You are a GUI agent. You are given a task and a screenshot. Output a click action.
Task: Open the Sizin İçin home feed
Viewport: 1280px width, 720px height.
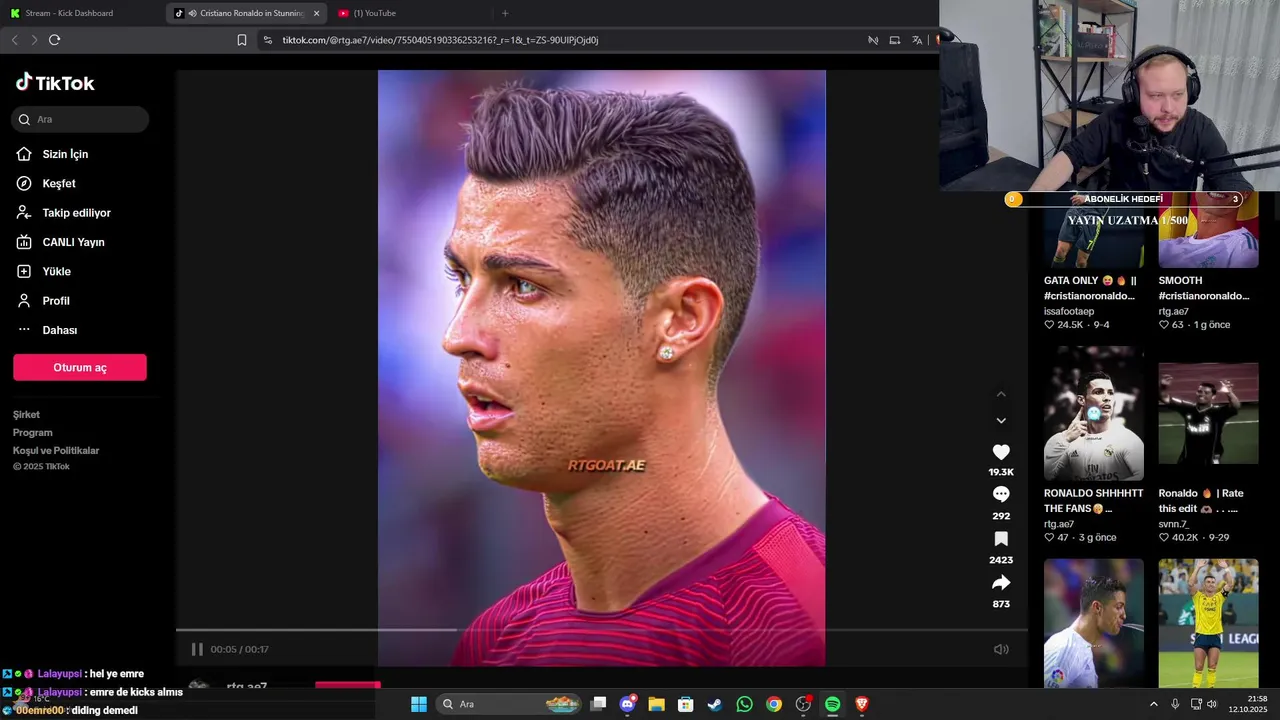65,154
